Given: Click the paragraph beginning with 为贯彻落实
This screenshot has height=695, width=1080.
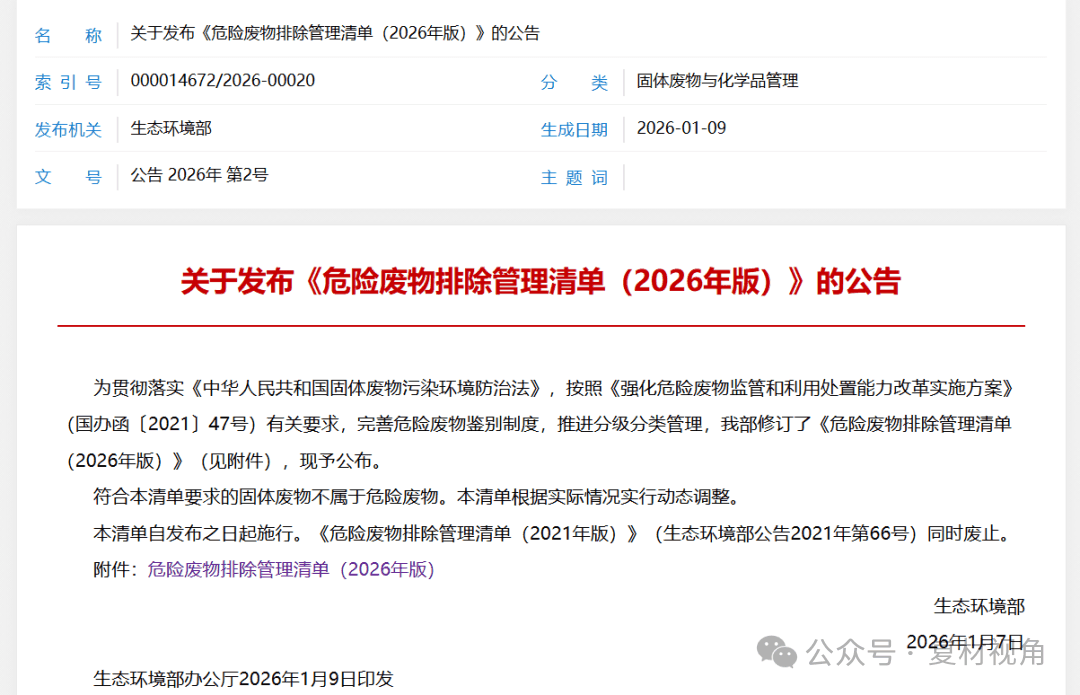Looking at the screenshot, I should click(x=540, y=424).
